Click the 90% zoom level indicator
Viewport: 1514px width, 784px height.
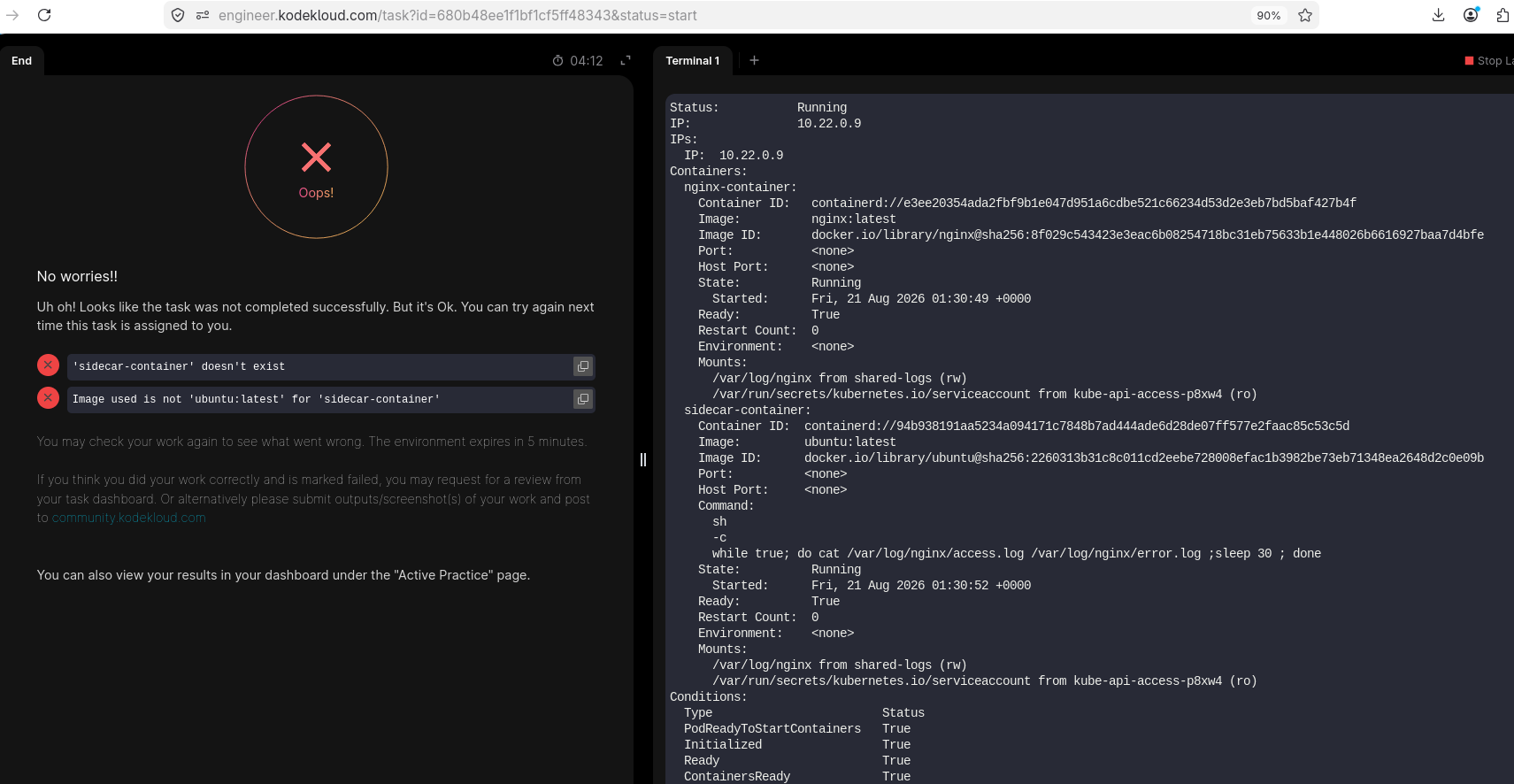coord(1269,15)
